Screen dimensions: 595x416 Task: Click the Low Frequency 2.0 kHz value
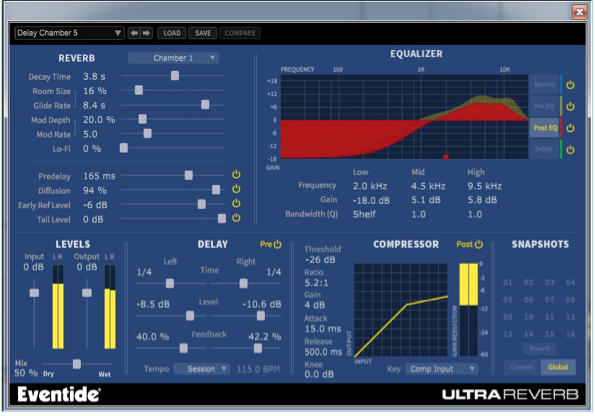click(370, 186)
